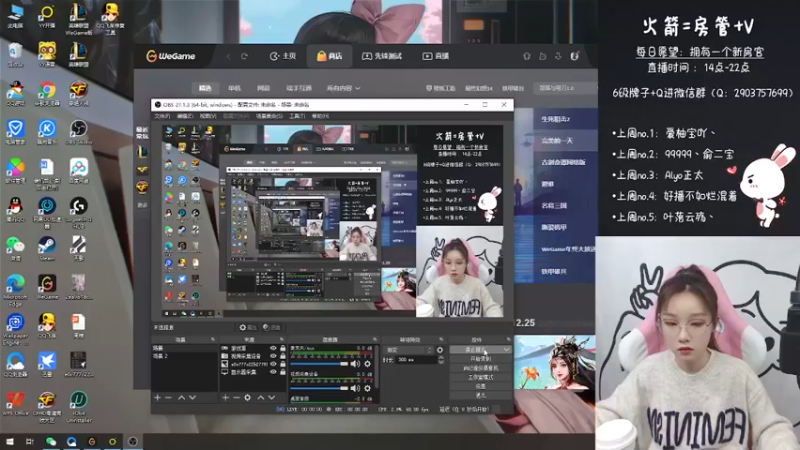Screen dimensions: 800x450
Task: Open Windows Start menu
Action: tap(10, 441)
